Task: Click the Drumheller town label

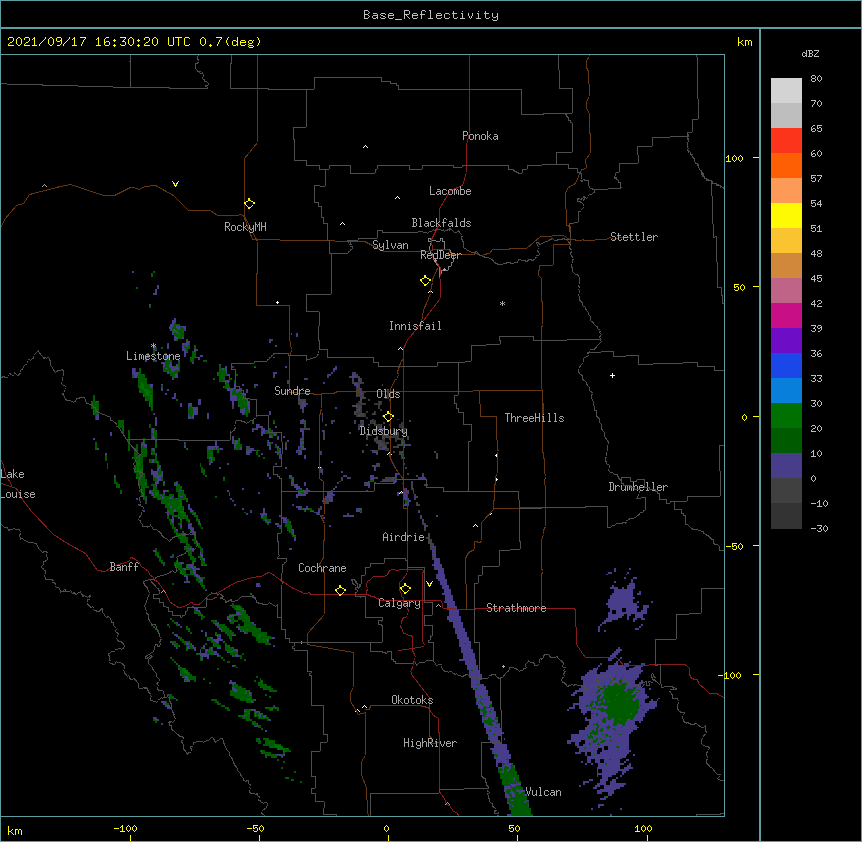Action: 638,487
